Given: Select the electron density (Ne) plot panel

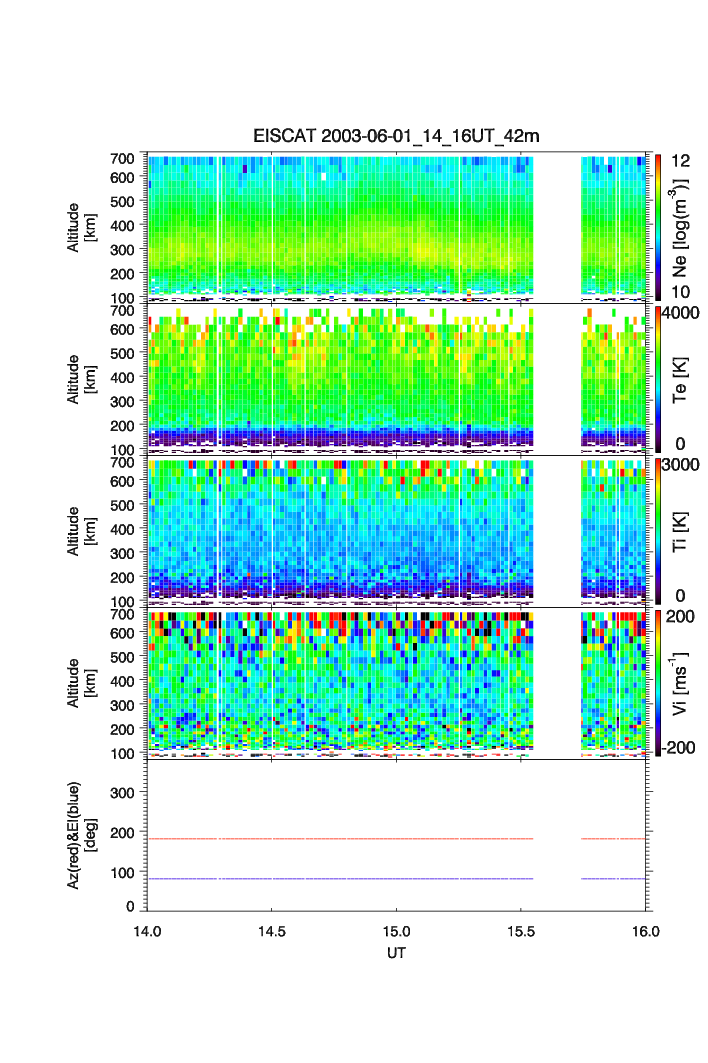Looking at the screenshot, I should click(x=340, y=227).
